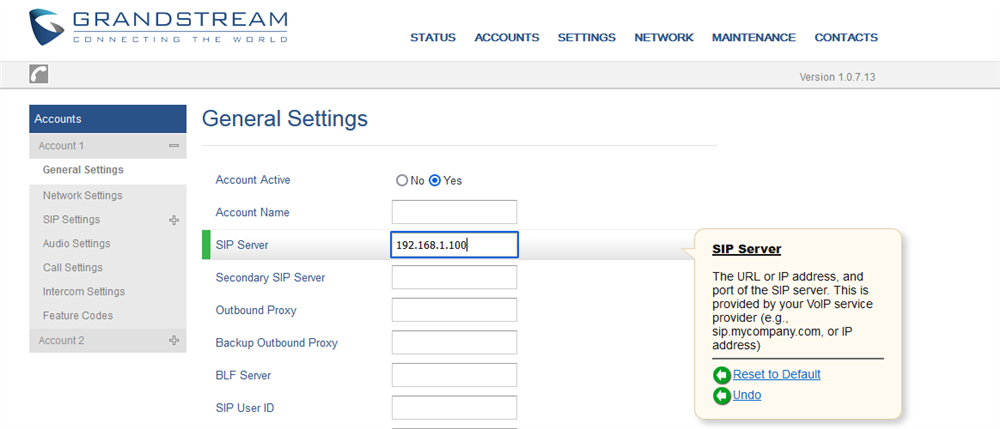This screenshot has width=1000, height=429.
Task: Click the Grandstream logo
Action: 158,27
